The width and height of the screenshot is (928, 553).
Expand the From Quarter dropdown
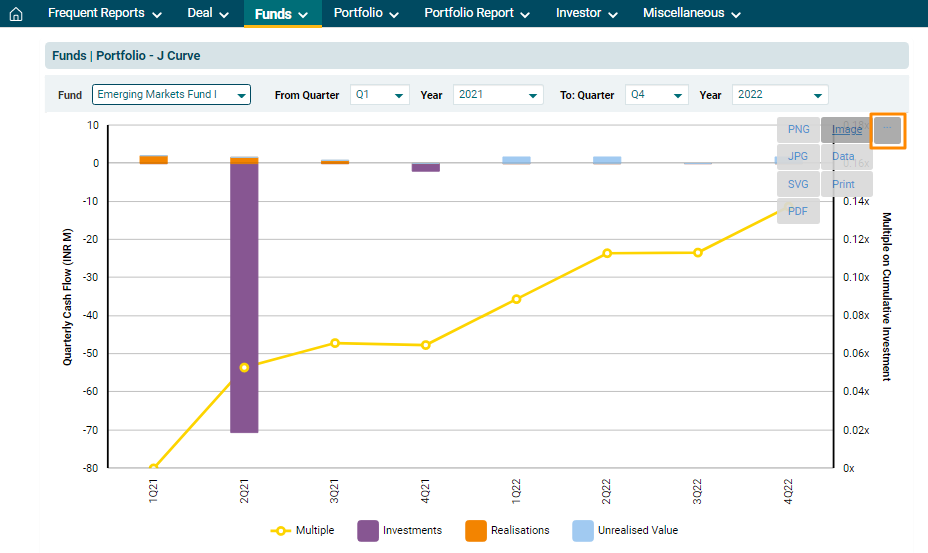380,95
